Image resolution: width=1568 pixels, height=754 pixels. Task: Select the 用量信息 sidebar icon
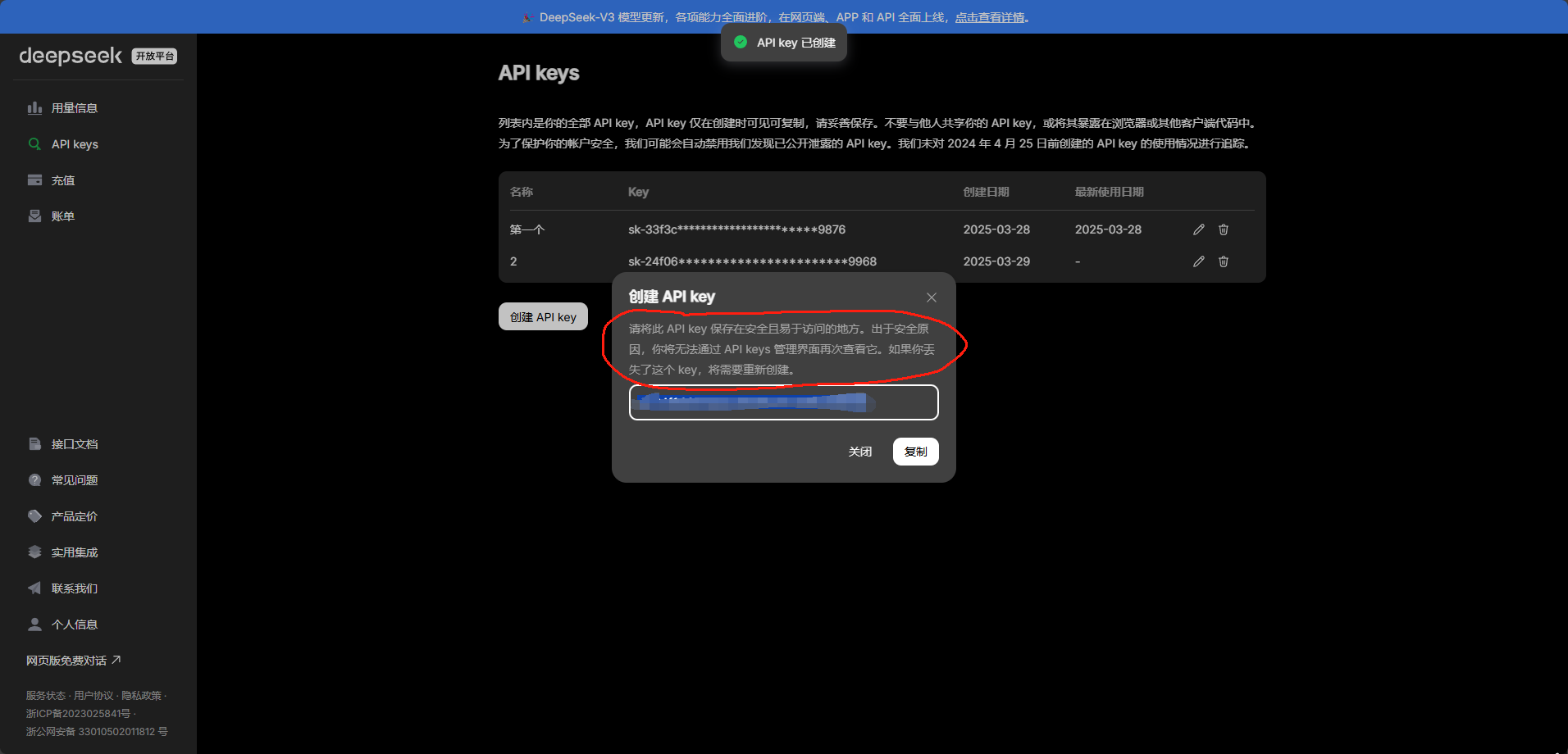coord(34,107)
